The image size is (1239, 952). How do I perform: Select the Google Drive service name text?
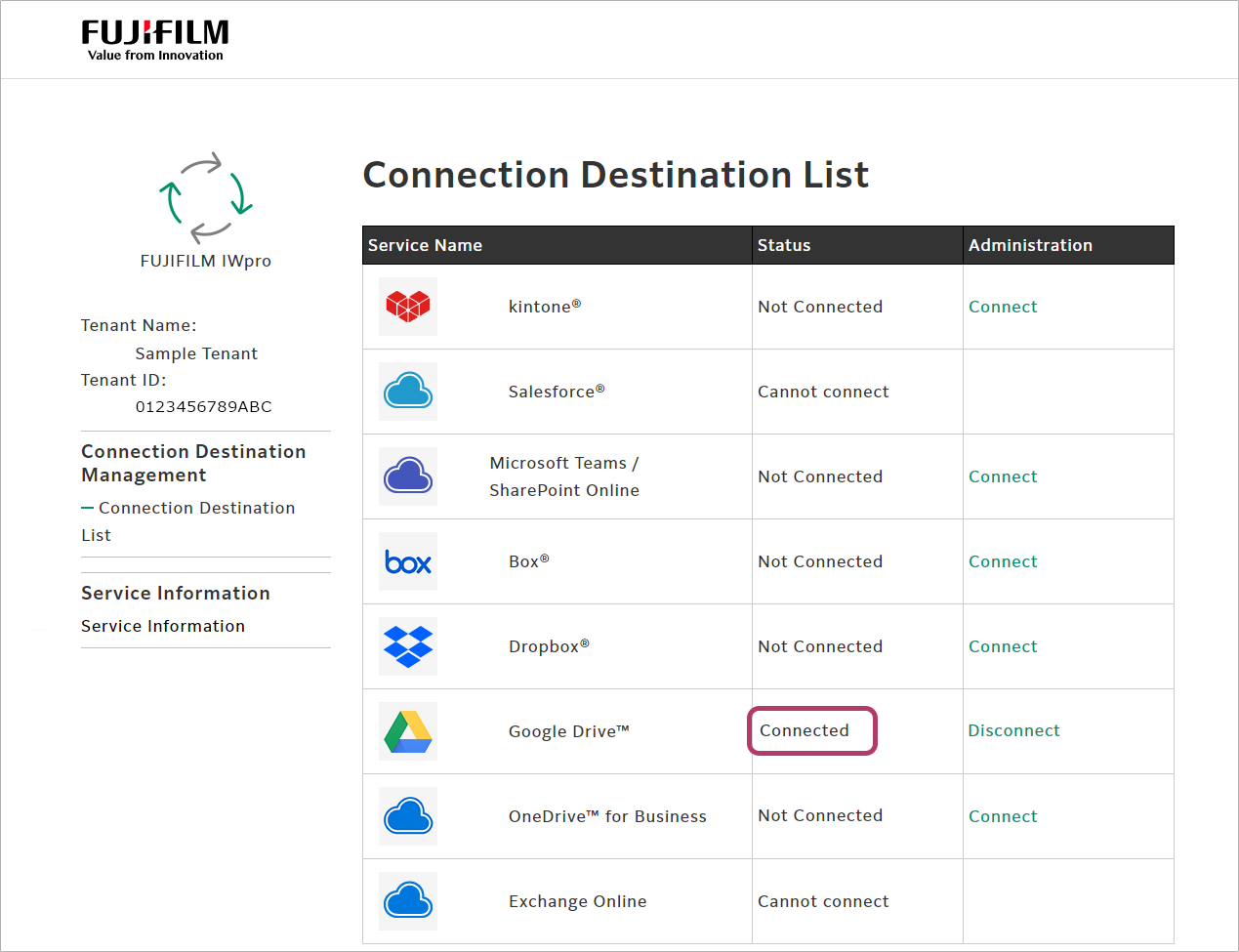click(569, 731)
